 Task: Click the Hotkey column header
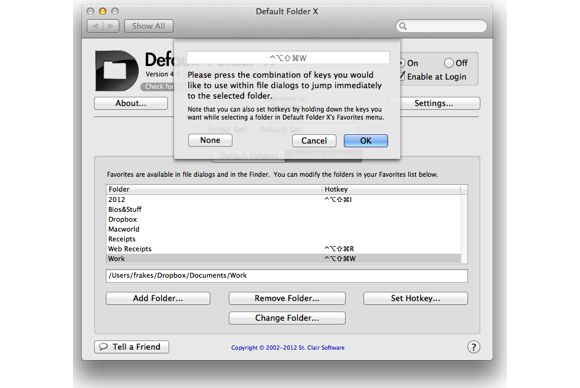point(391,189)
